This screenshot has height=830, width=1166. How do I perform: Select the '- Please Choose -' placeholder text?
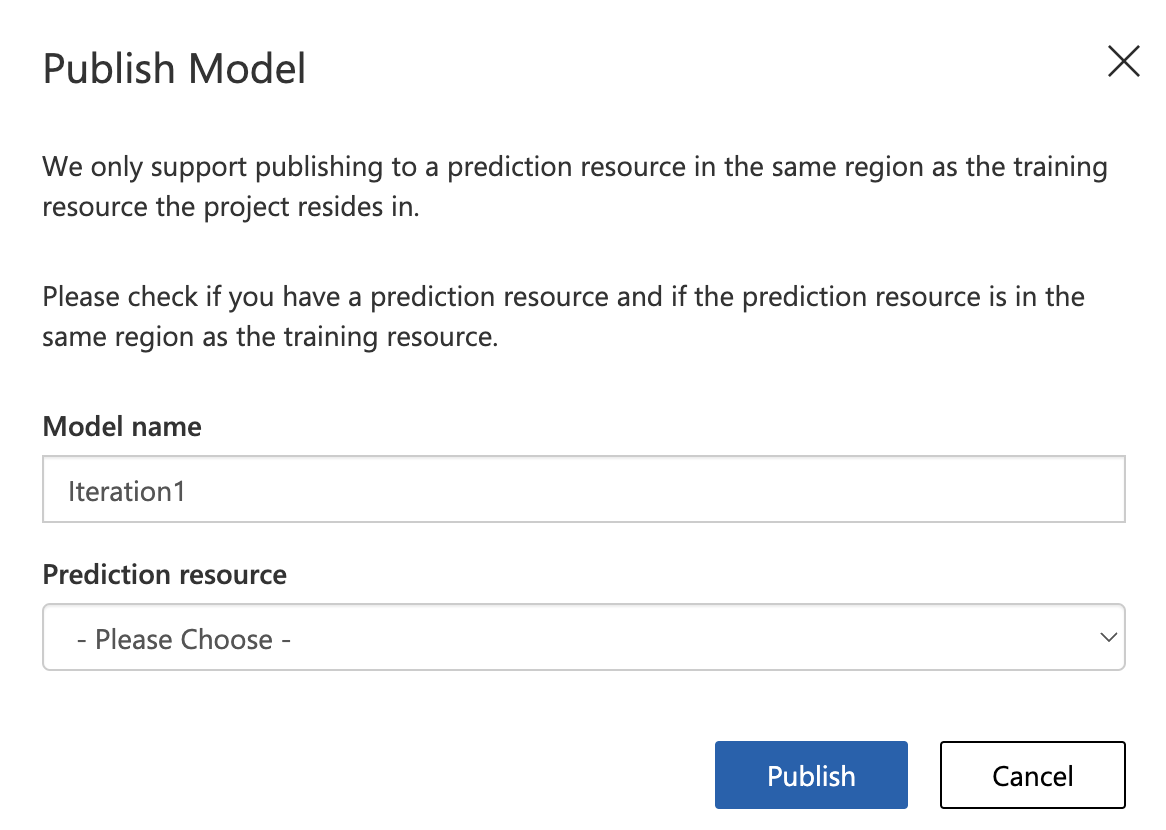[x=184, y=639]
